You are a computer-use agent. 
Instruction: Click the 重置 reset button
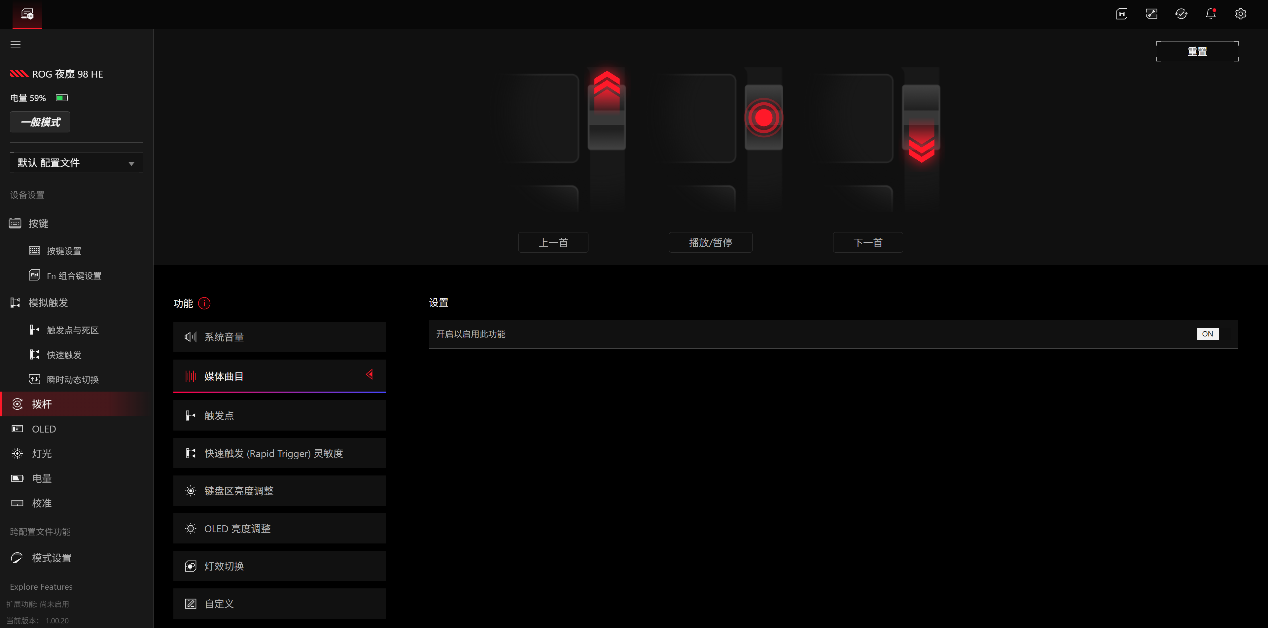tap(1197, 51)
